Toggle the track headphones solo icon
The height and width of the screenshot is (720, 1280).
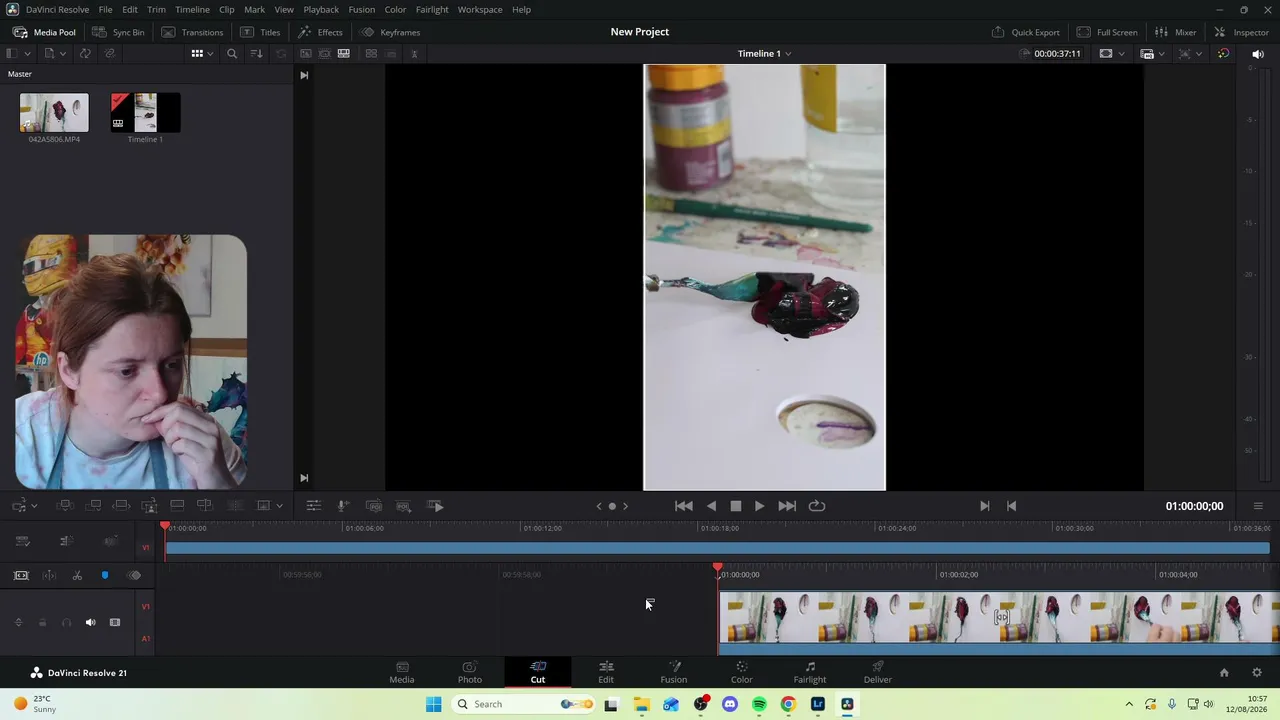click(66, 622)
